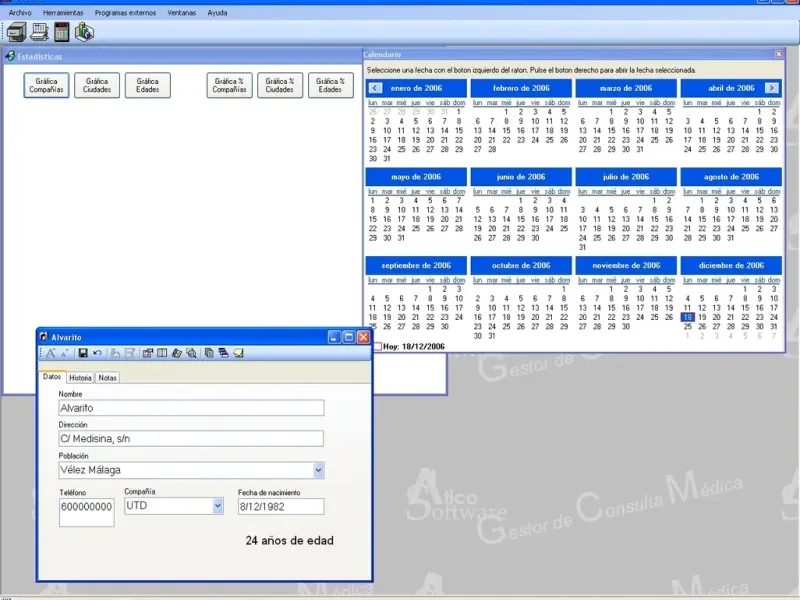Maximize the Alvarito window

(x=348, y=337)
